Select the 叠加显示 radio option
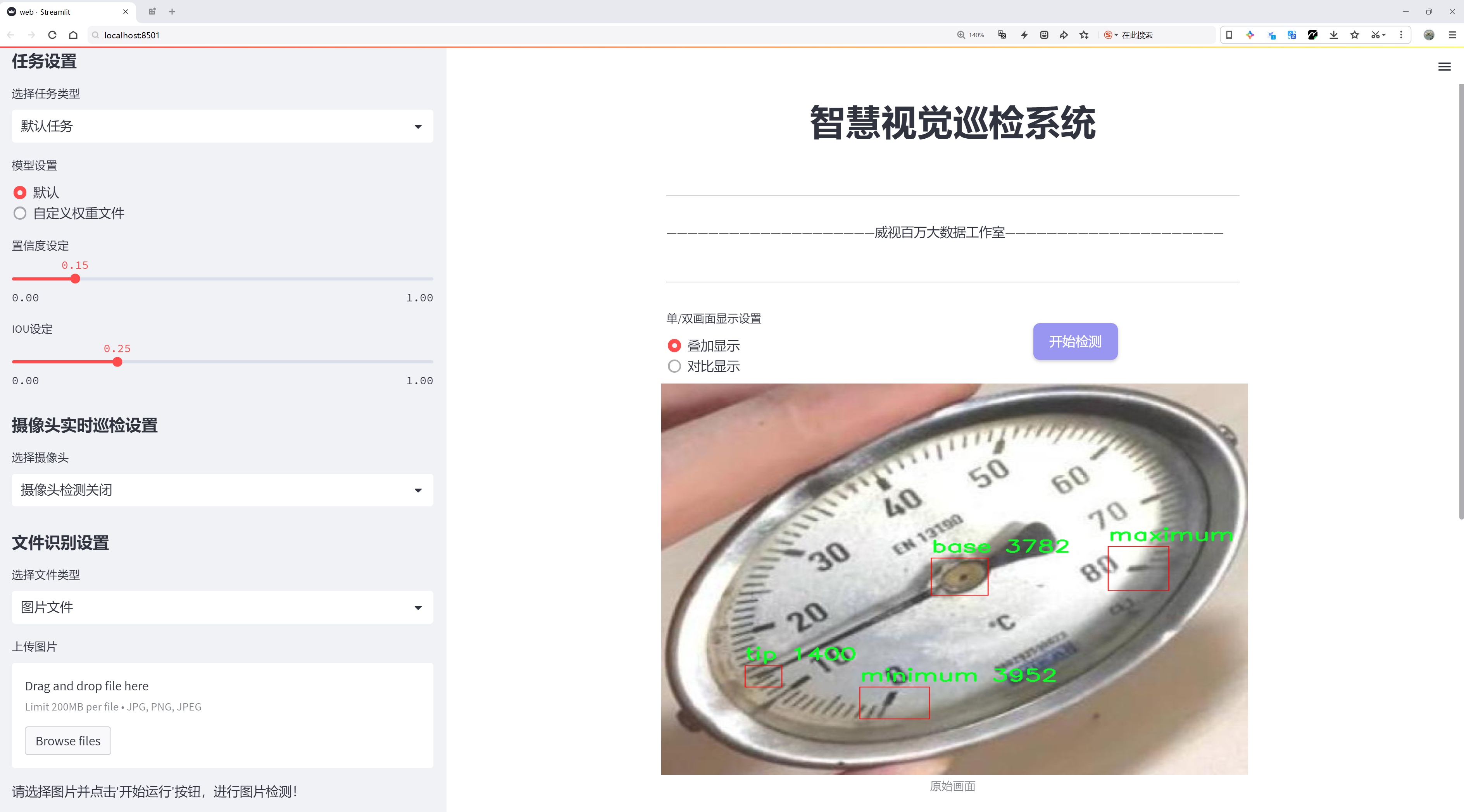The height and width of the screenshot is (812, 1464). point(674,346)
